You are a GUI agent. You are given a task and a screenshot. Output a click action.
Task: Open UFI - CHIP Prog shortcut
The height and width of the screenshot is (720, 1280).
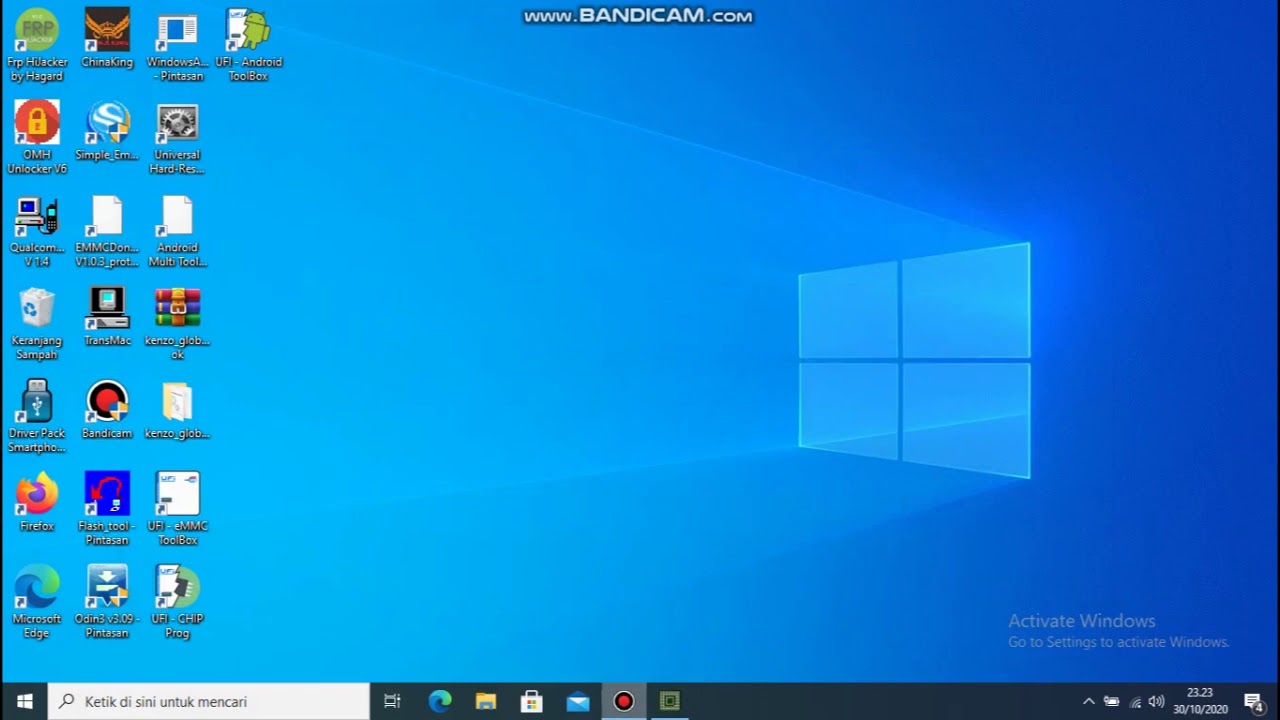[x=177, y=602]
